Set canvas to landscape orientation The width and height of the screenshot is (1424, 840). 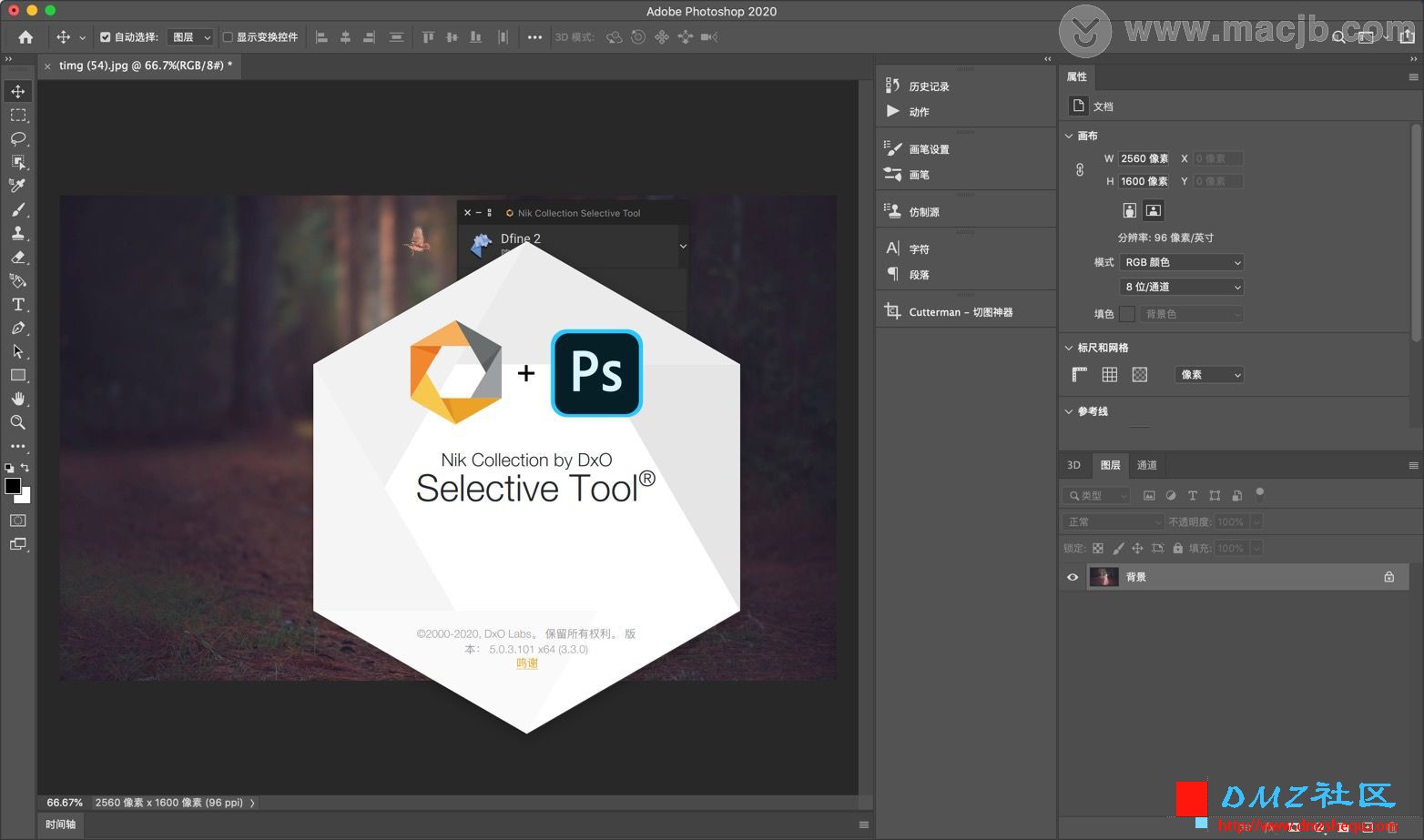click(x=1153, y=210)
